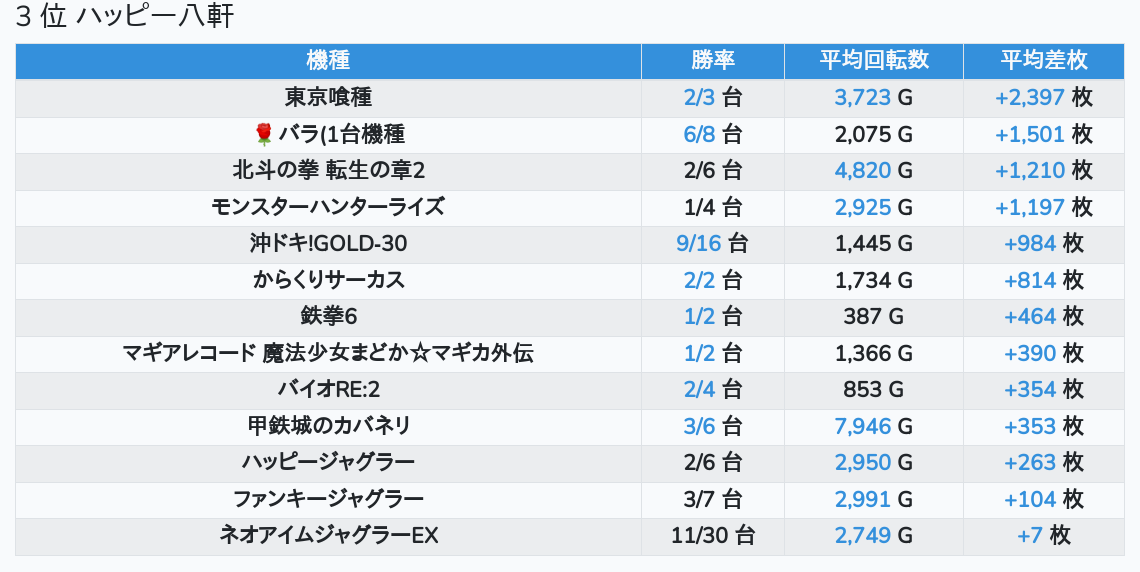
Task: Select ハッピージャグラー machine name
Action: (328, 462)
